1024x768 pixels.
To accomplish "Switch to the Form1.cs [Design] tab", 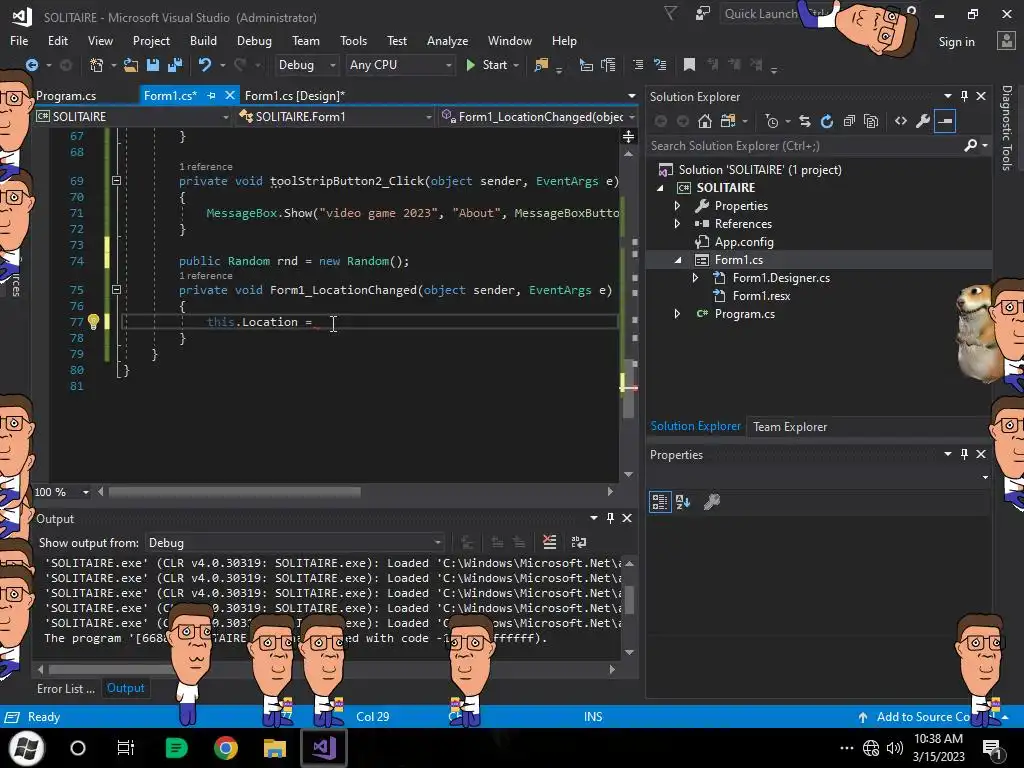I will 295,95.
